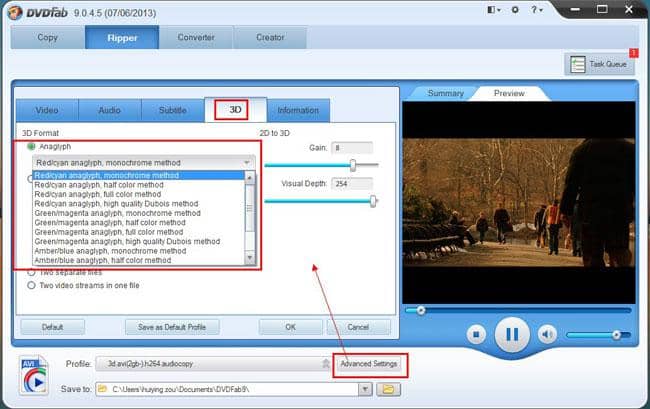Show the Preview panel tab
The height and width of the screenshot is (409, 650).
[x=509, y=93]
